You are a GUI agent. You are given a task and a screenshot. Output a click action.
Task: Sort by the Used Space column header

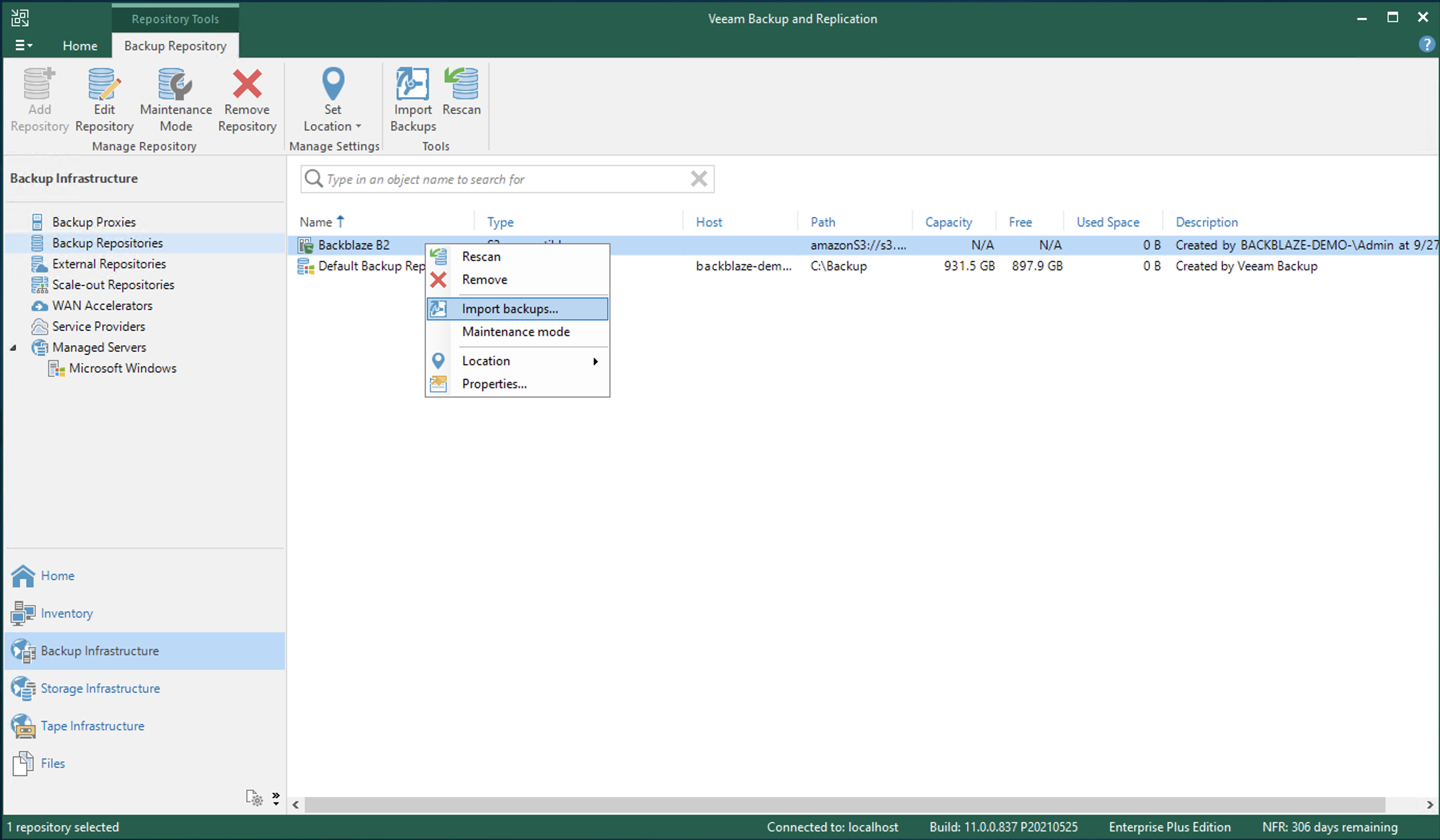click(1108, 222)
